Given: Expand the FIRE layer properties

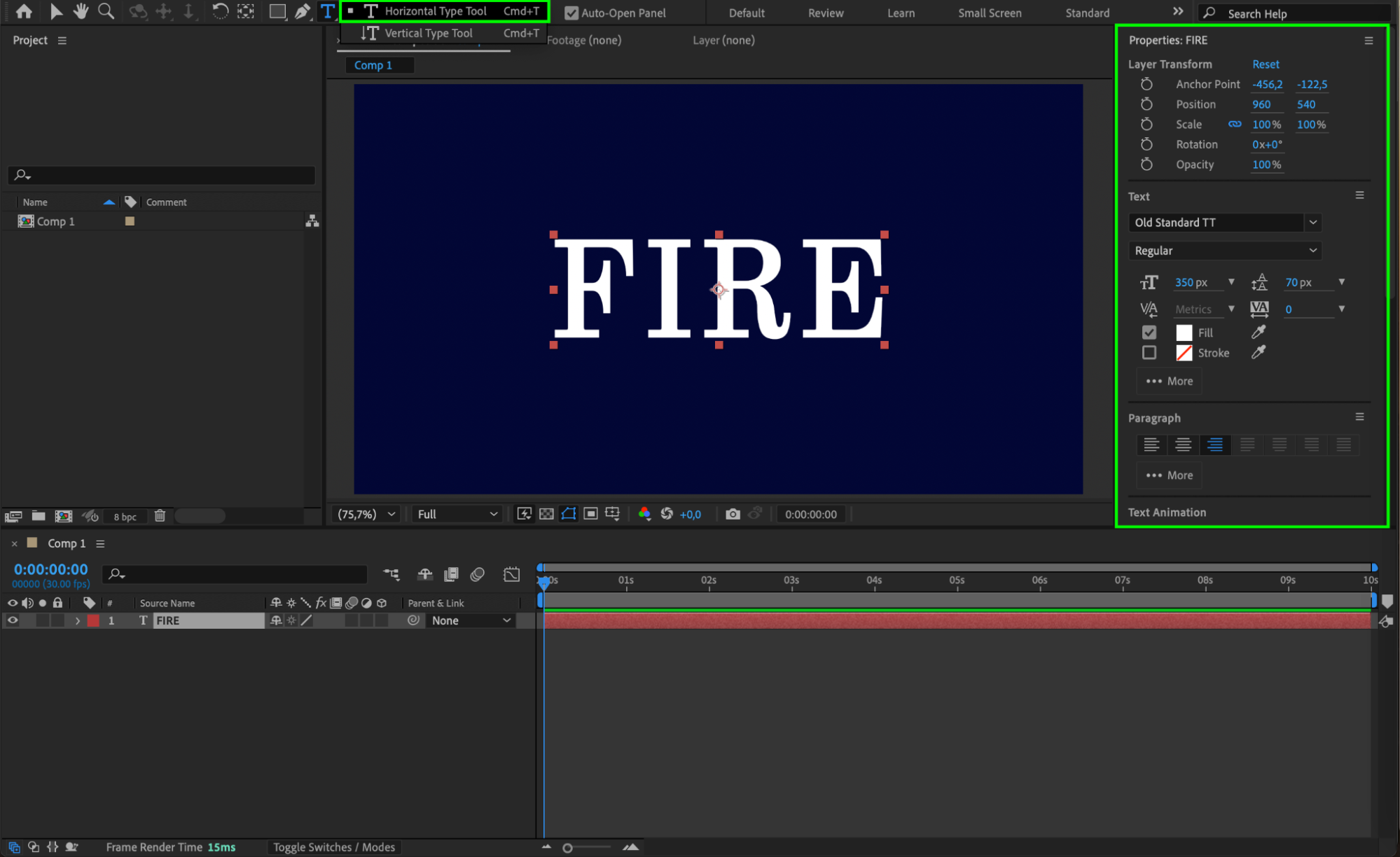Looking at the screenshot, I should [78, 620].
